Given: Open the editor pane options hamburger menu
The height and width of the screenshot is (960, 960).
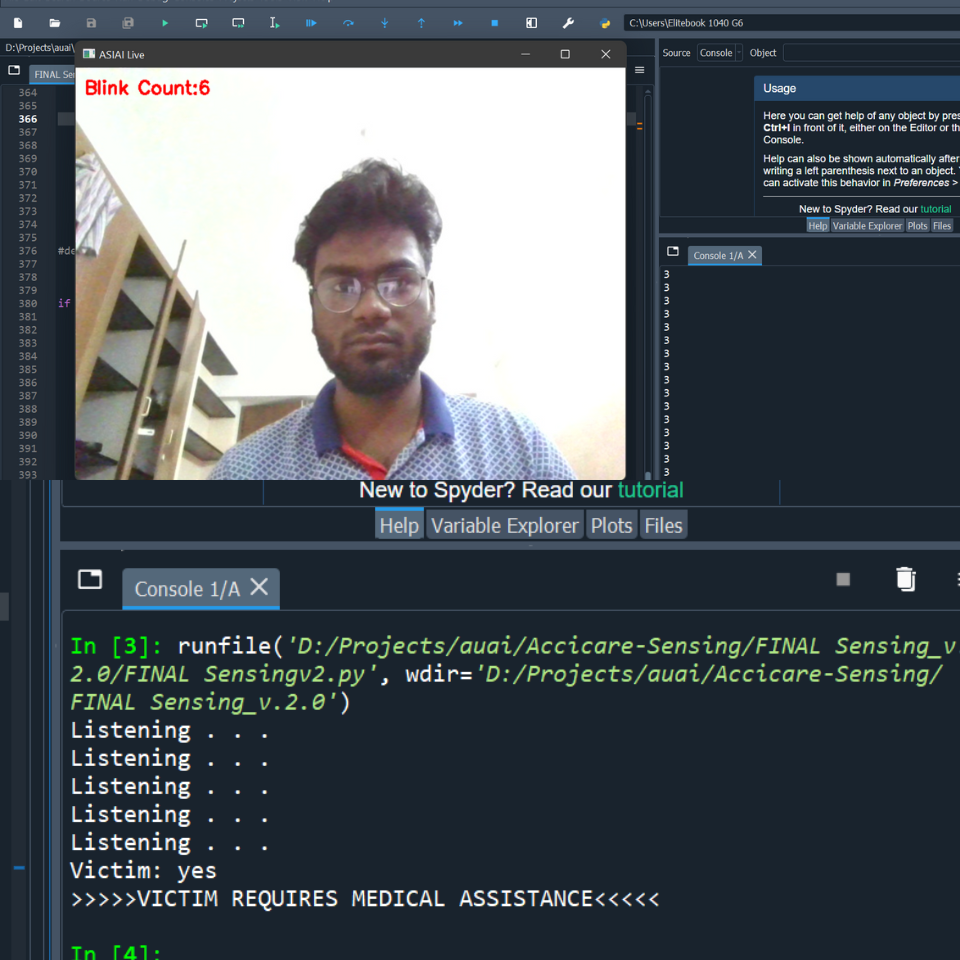Looking at the screenshot, I should tap(640, 70).
